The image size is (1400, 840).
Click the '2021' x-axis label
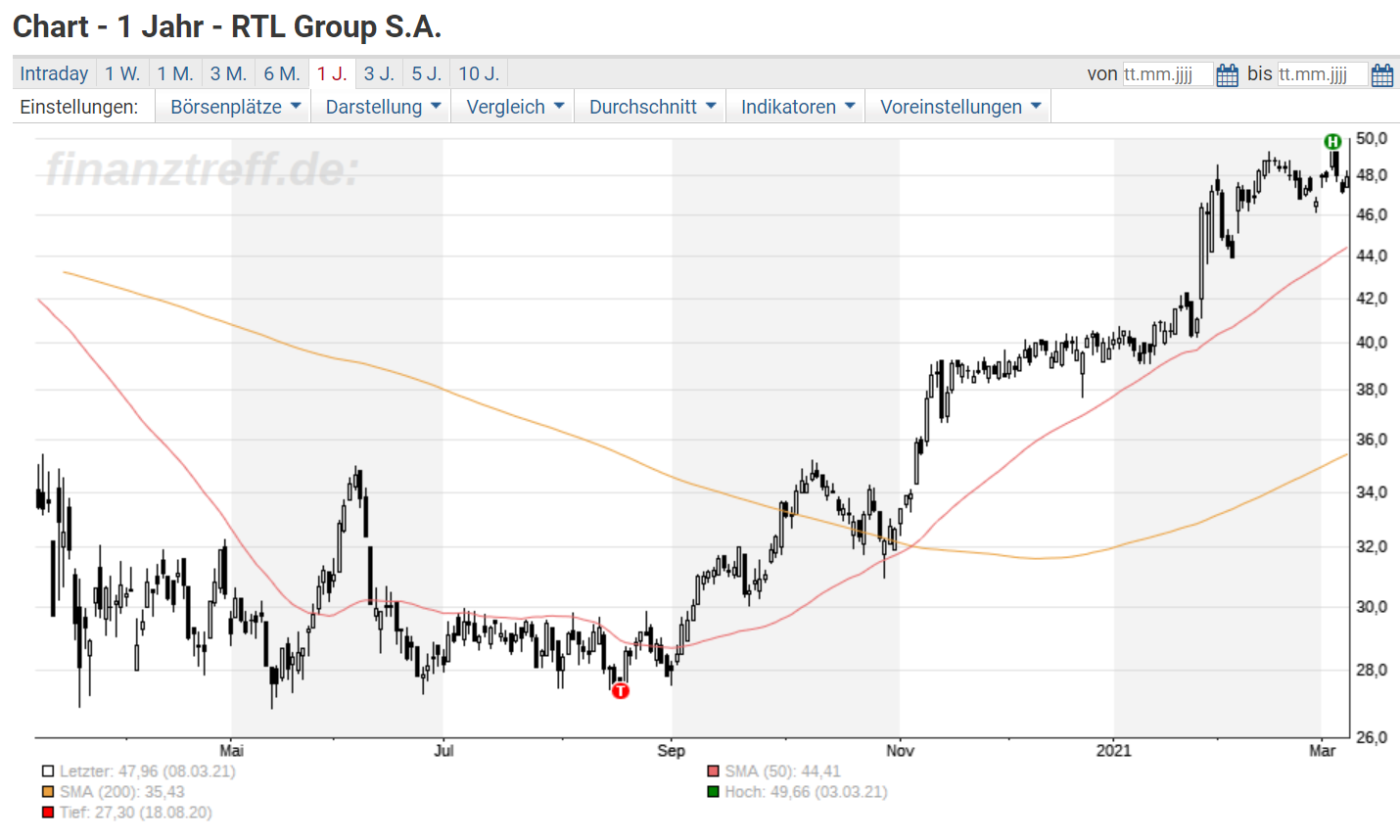(x=1114, y=751)
